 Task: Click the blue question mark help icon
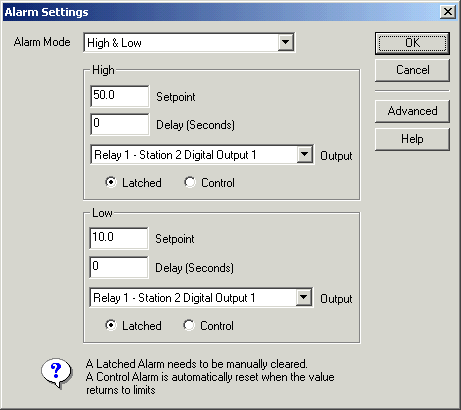coord(57,373)
